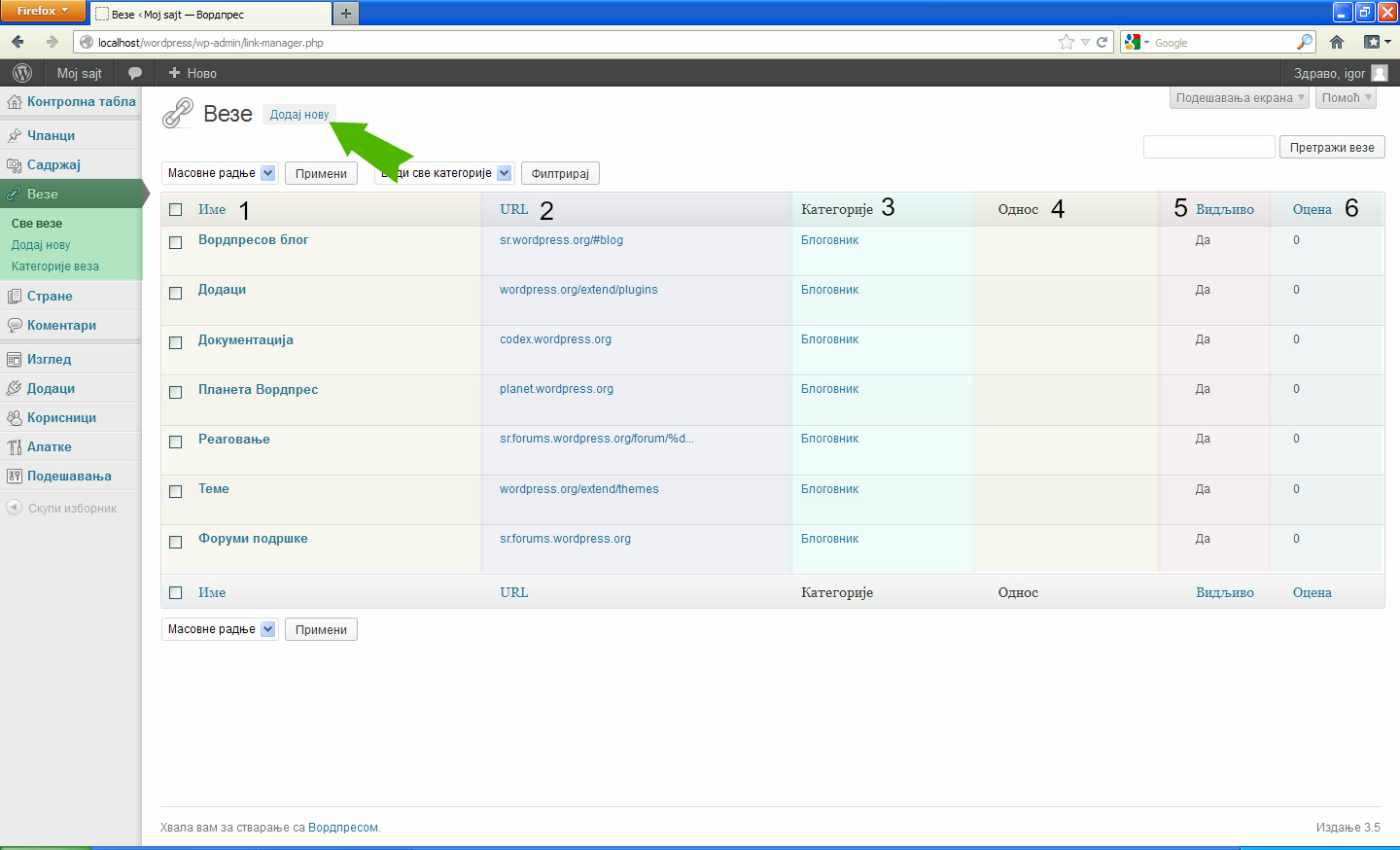Image resolution: width=1400 pixels, height=850 pixels.
Task: Click the Алатке tools icon
Action: click(x=15, y=447)
